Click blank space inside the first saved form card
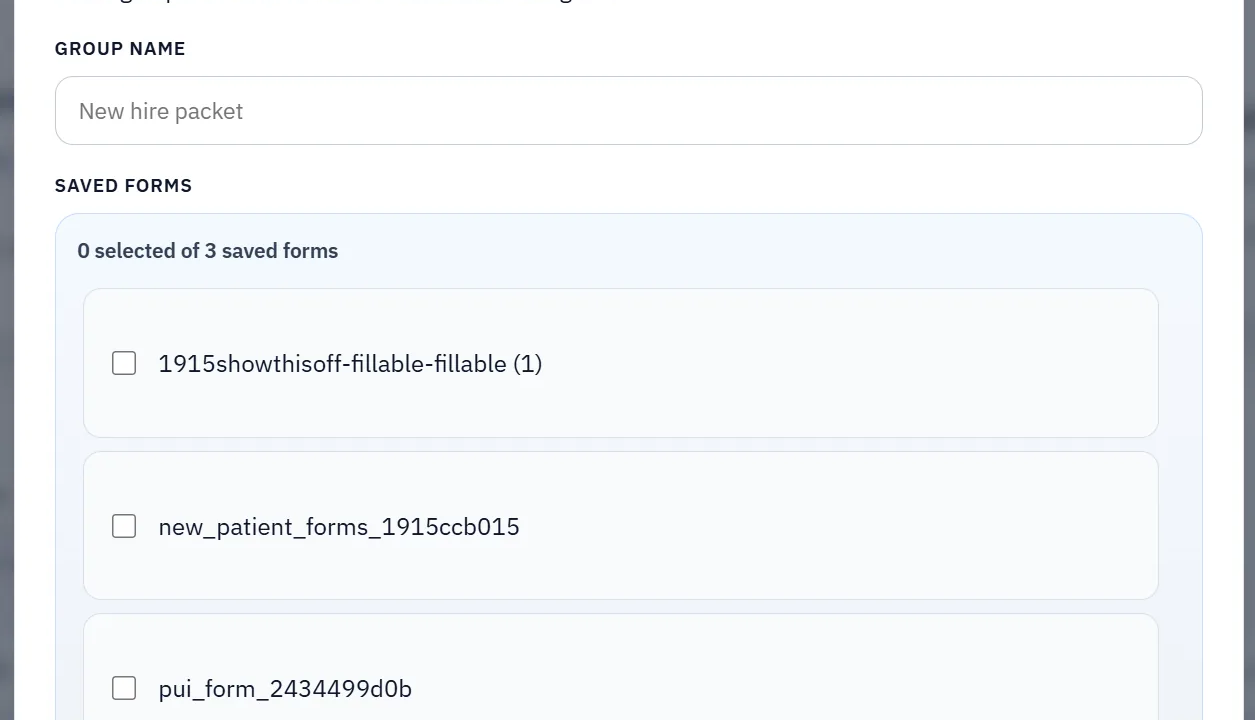The height and width of the screenshot is (720, 1255). pos(850,364)
